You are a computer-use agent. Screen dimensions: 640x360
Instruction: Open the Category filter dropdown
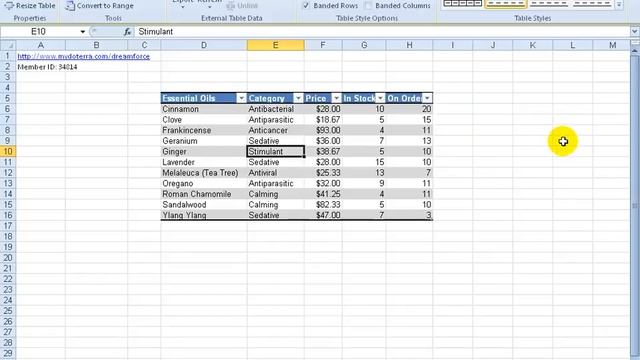[298, 98]
